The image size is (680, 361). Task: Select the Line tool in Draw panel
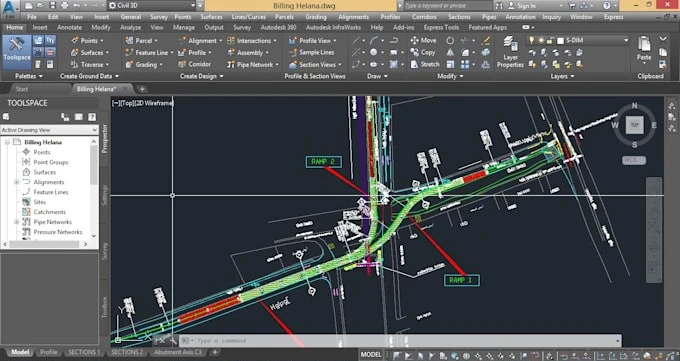pos(356,40)
